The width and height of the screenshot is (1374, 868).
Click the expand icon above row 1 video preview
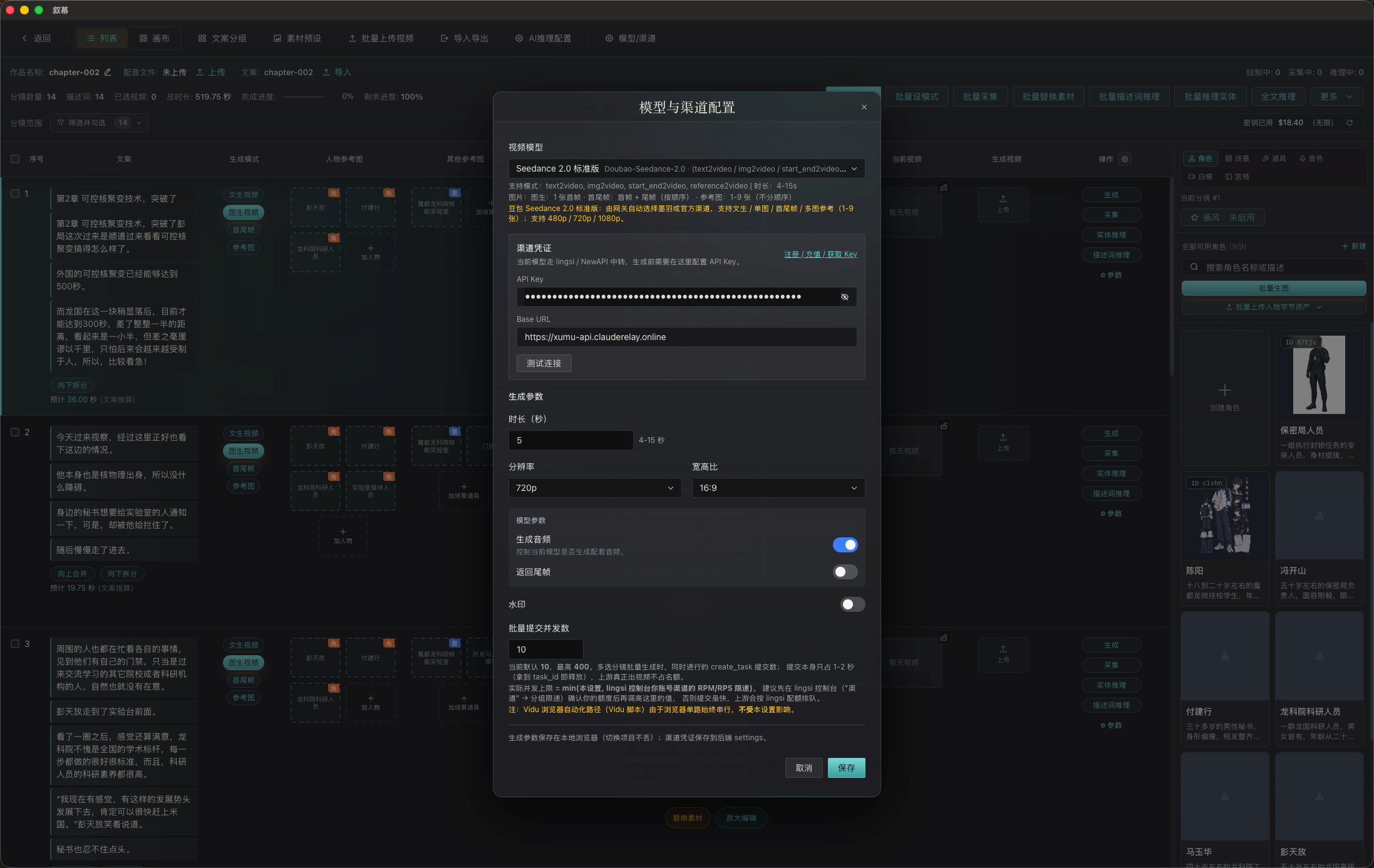point(944,187)
